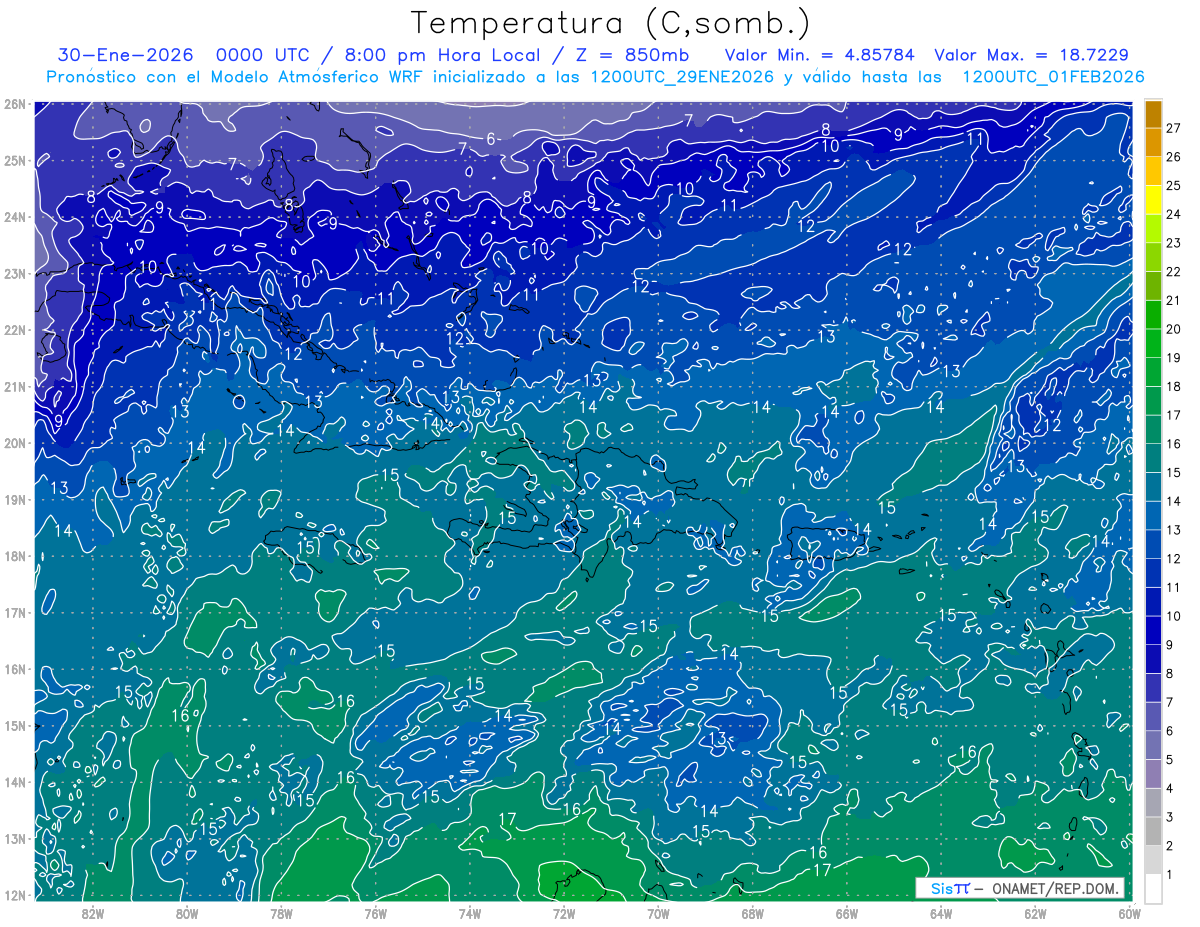Select the date text "30-Ene-2026"

tap(124, 55)
